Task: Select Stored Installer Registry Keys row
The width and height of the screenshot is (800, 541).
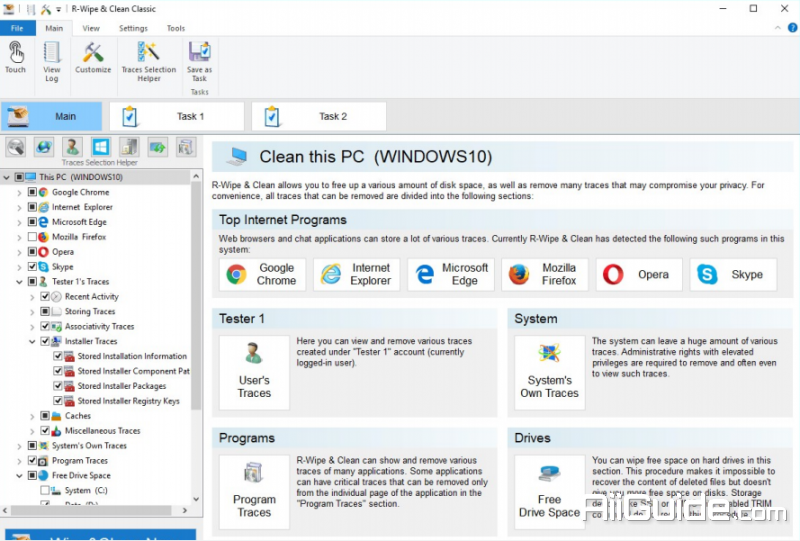Action: 128,401
